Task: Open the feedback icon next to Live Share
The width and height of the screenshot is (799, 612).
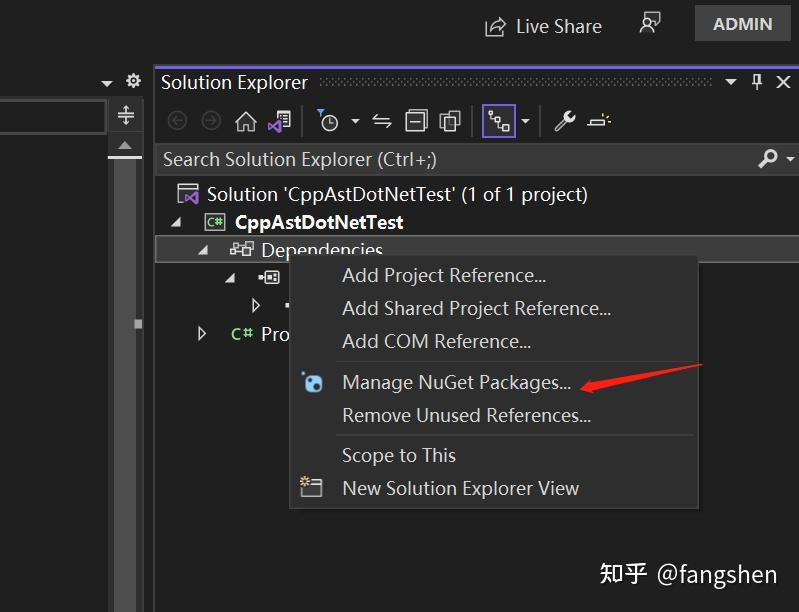Action: point(650,24)
